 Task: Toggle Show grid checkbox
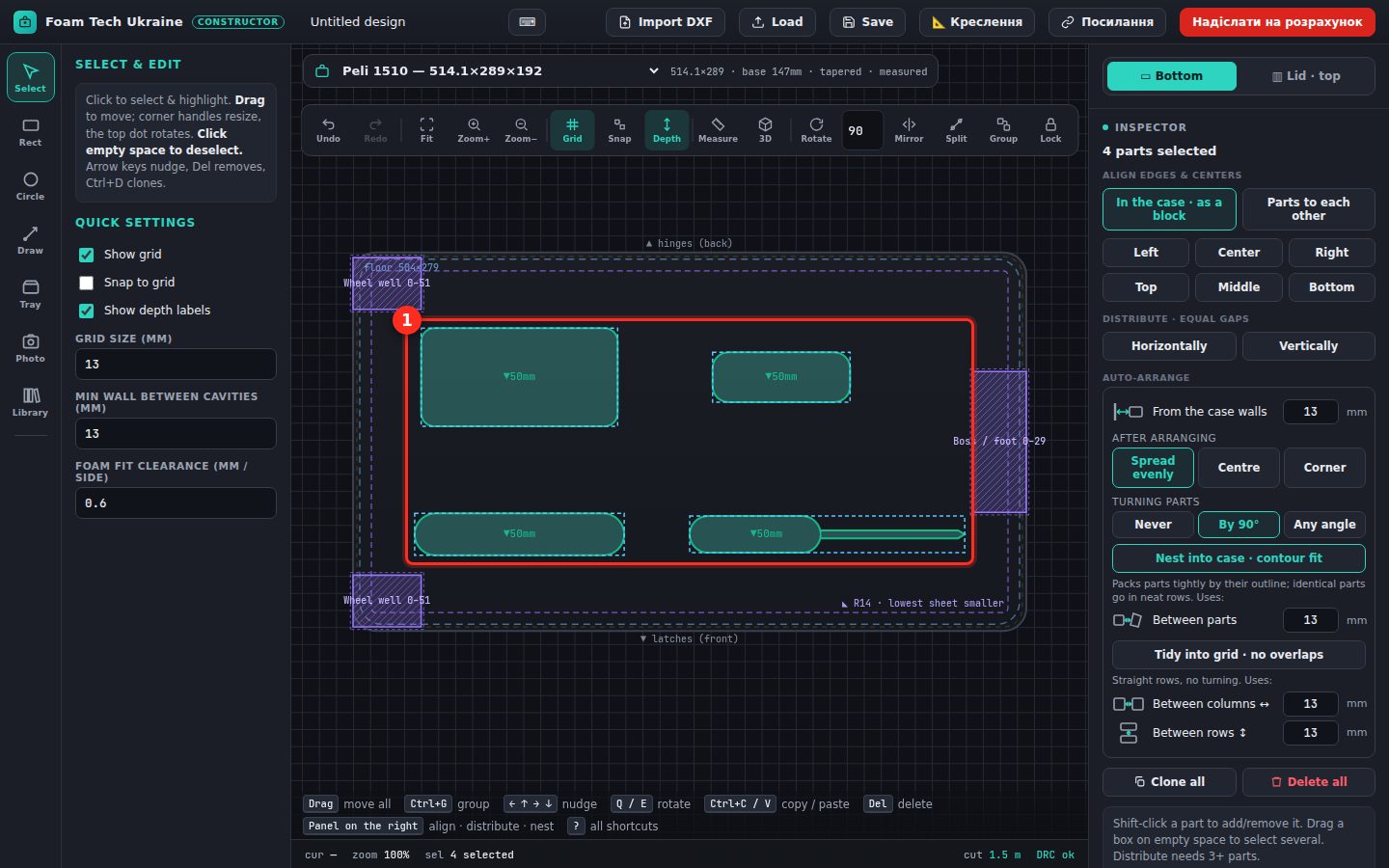[x=86, y=255]
